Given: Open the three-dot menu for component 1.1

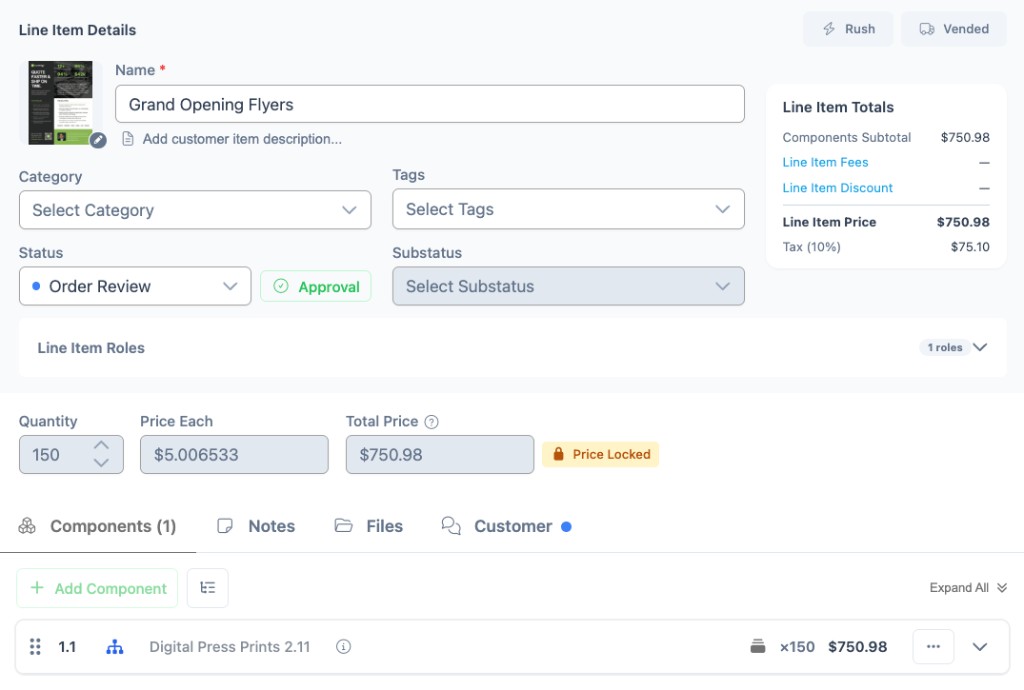Looking at the screenshot, I should 933,646.
